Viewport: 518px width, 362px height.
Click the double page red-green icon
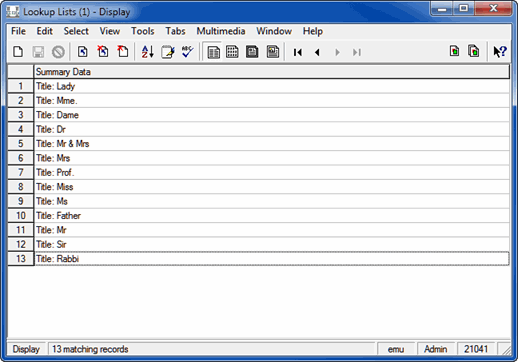474,51
